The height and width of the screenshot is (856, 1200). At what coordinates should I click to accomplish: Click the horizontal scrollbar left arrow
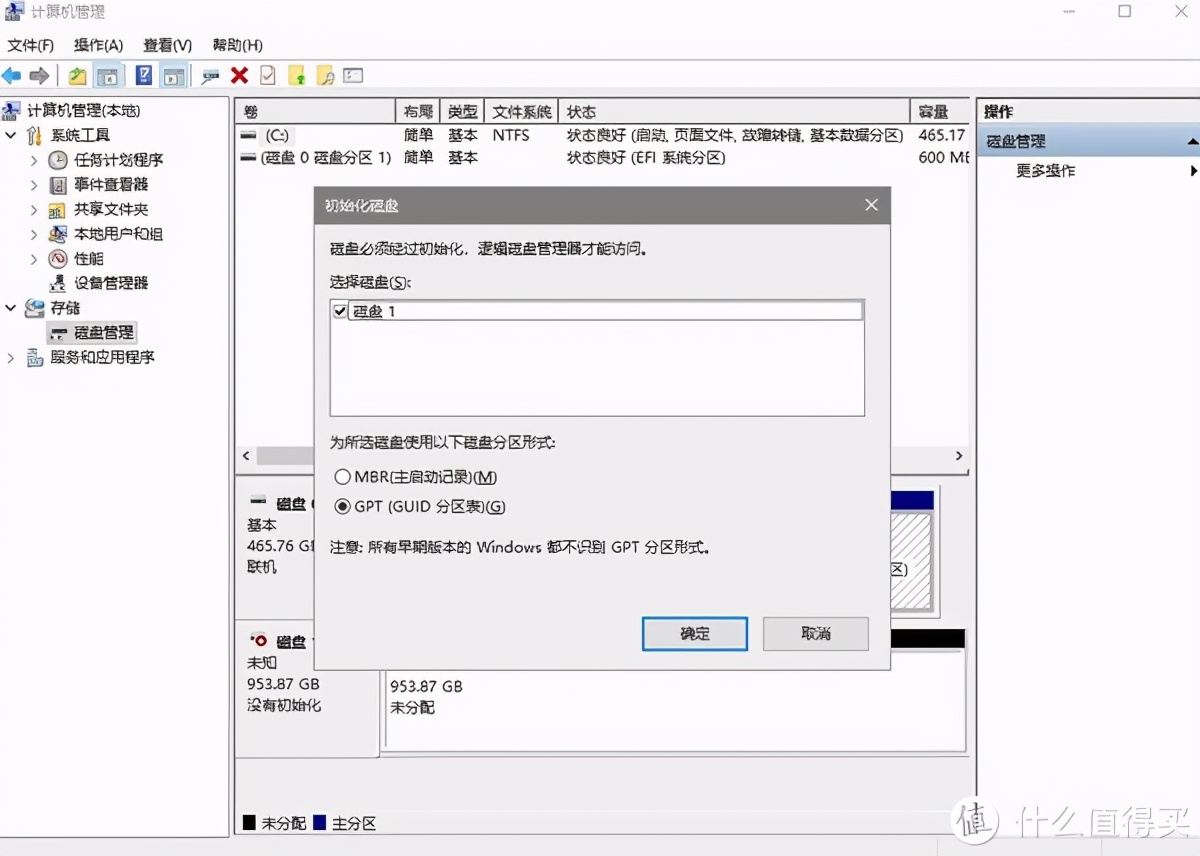click(246, 456)
